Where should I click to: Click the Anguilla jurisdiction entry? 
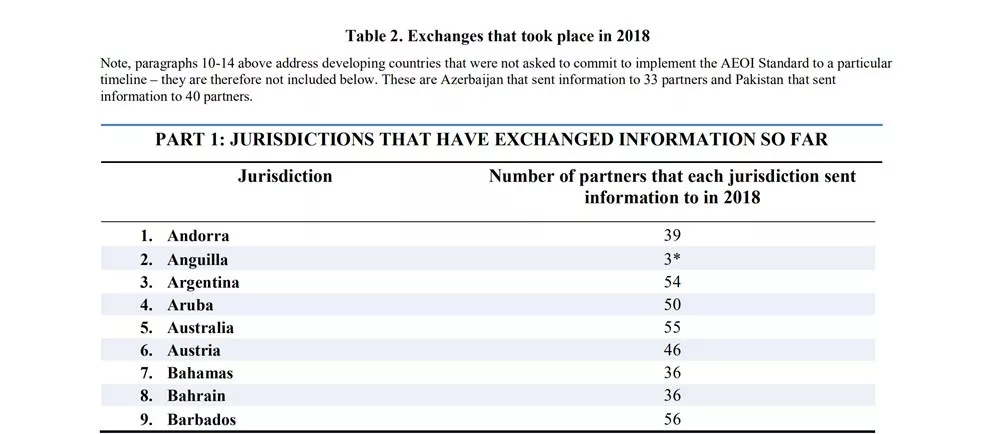point(197,260)
